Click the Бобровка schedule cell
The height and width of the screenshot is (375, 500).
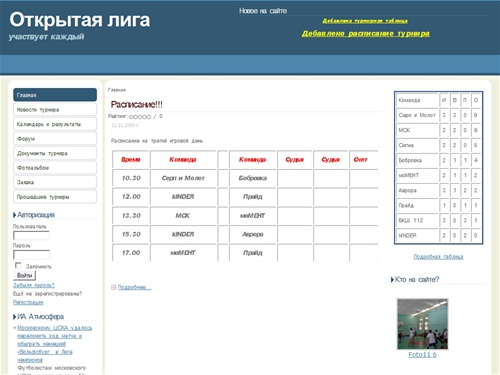coord(253,178)
